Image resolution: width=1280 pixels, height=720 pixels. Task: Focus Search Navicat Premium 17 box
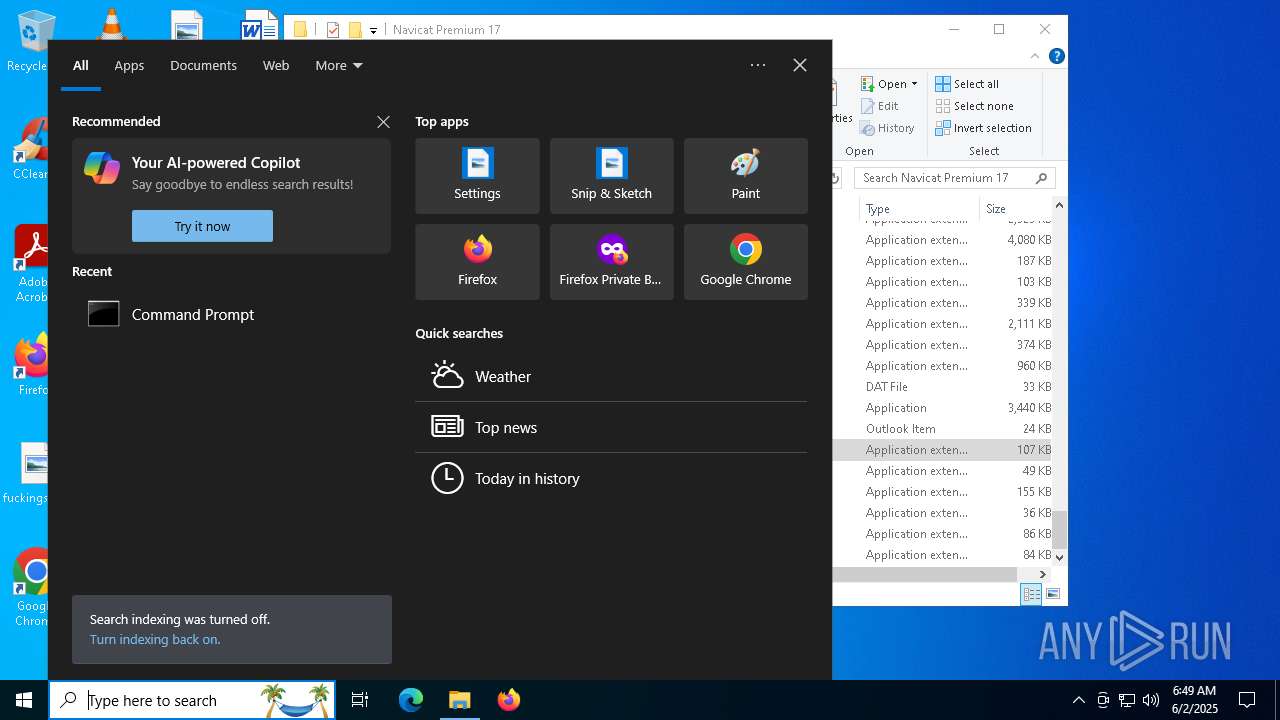[x=955, y=178]
